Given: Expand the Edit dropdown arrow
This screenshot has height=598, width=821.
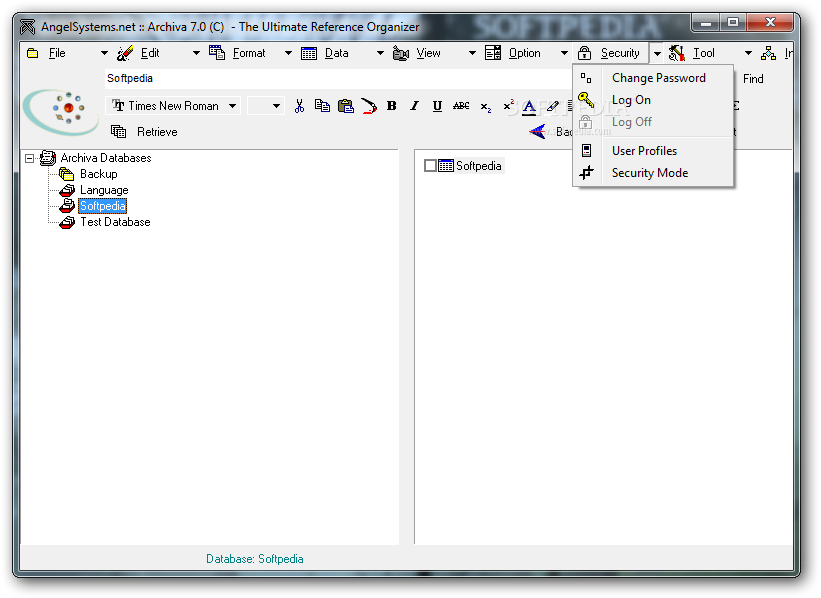Looking at the screenshot, I should (196, 53).
